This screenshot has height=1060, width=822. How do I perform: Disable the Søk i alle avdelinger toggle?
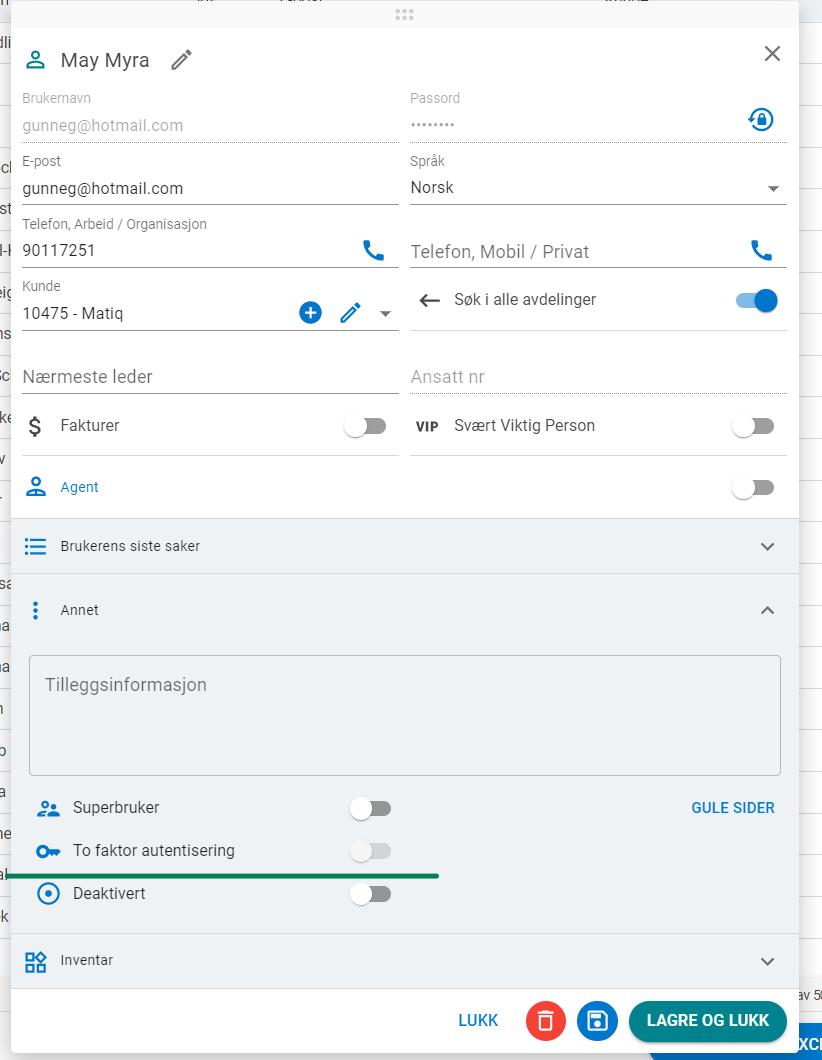pos(756,300)
